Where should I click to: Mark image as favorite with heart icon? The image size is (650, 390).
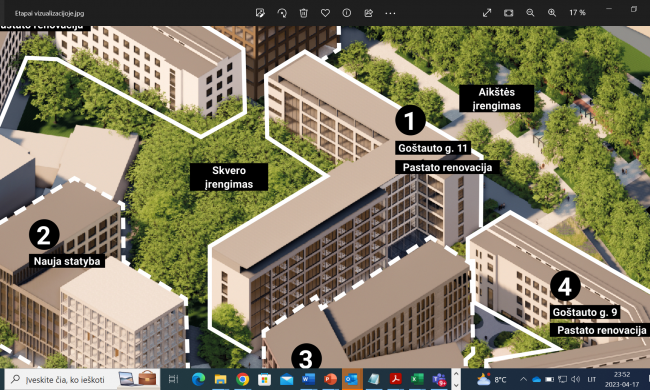[x=325, y=13]
